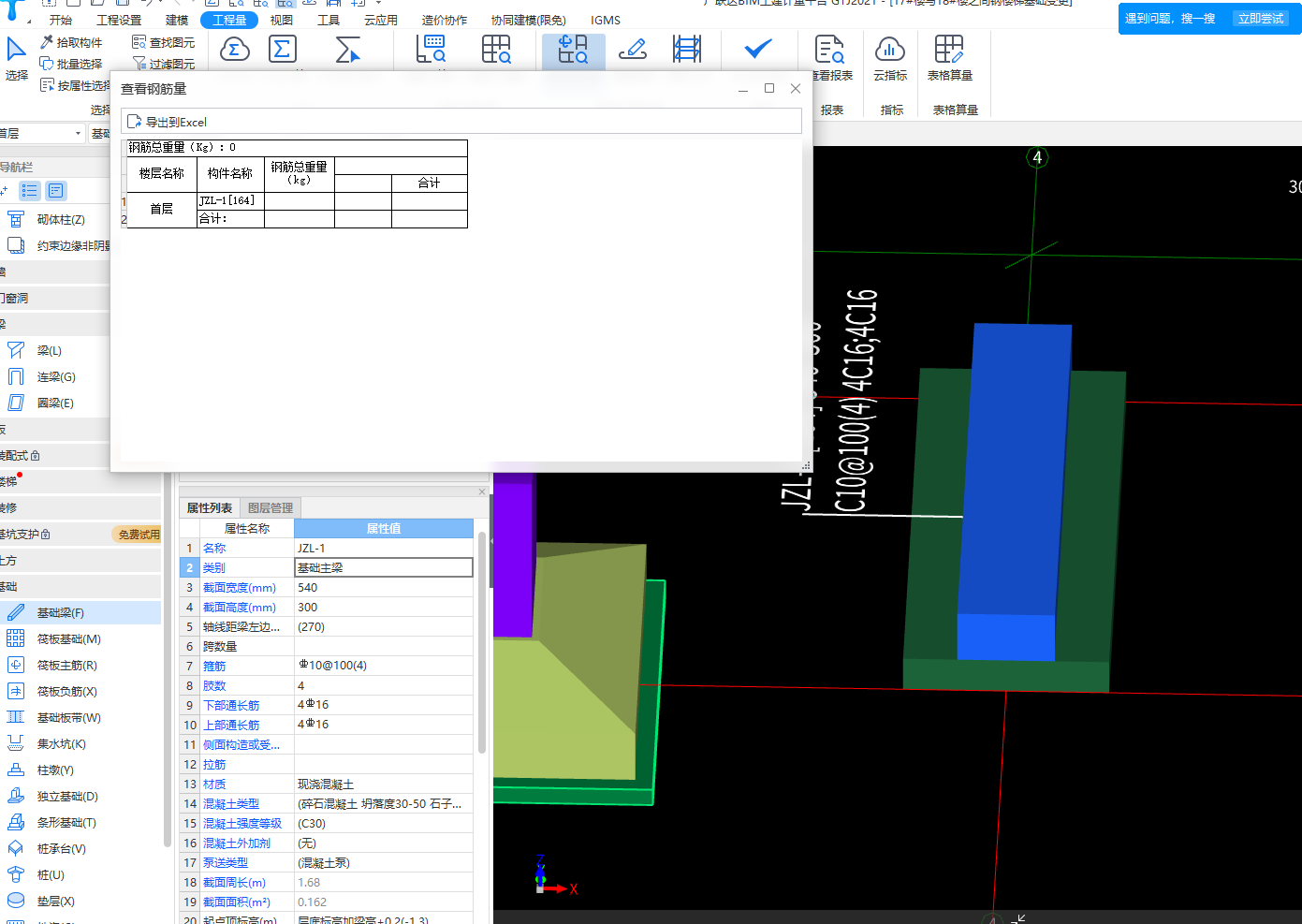Select the 筏板主筋(R) component icon
The height and width of the screenshot is (924, 1302).
[x=16, y=665]
